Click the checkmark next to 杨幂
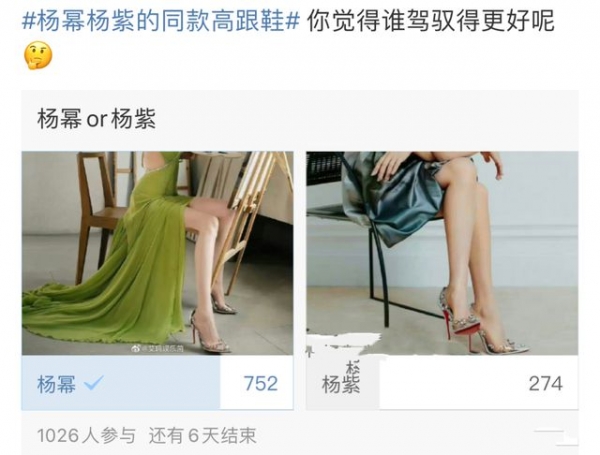The width and height of the screenshot is (600, 455). pos(93,383)
